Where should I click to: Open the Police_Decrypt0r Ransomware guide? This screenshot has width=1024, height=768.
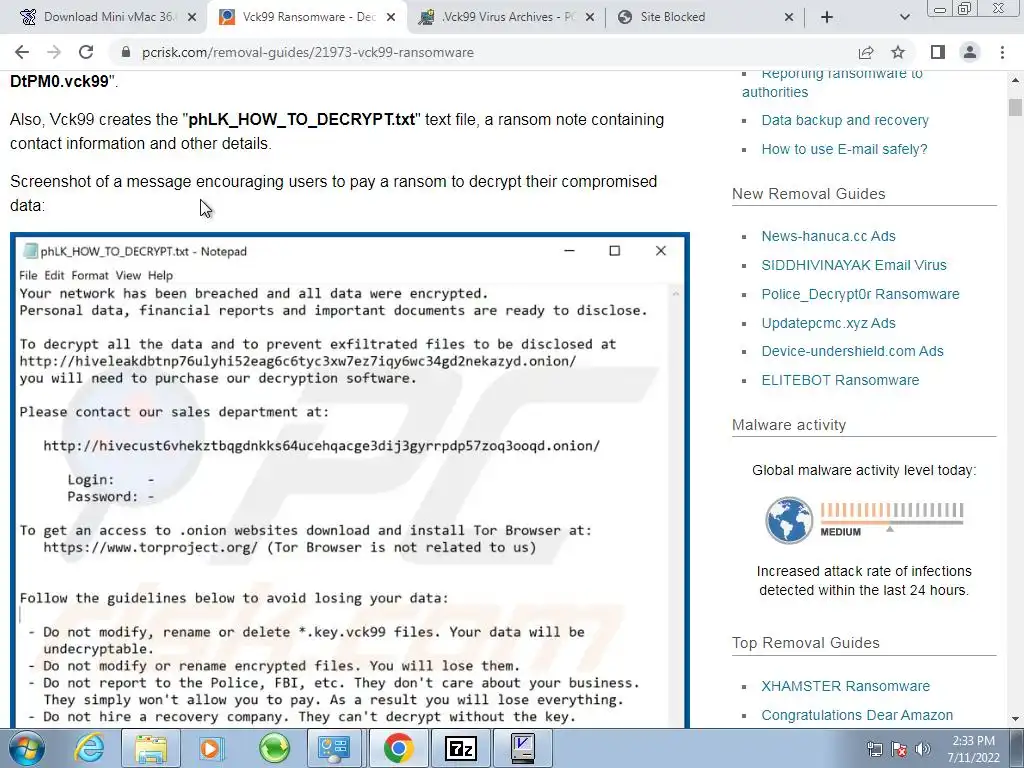point(860,294)
